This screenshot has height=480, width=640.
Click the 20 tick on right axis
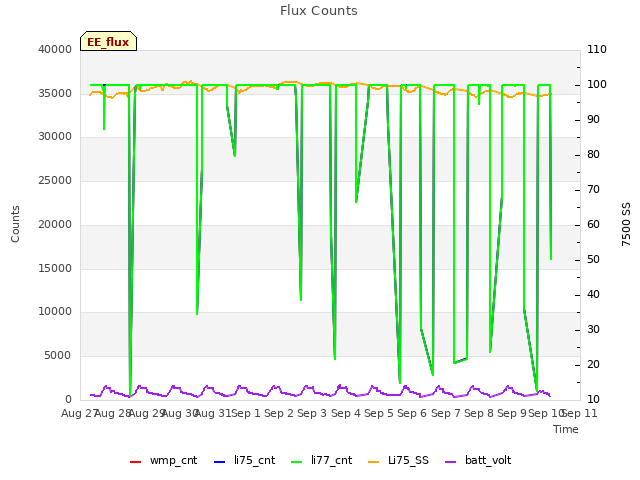pos(593,364)
